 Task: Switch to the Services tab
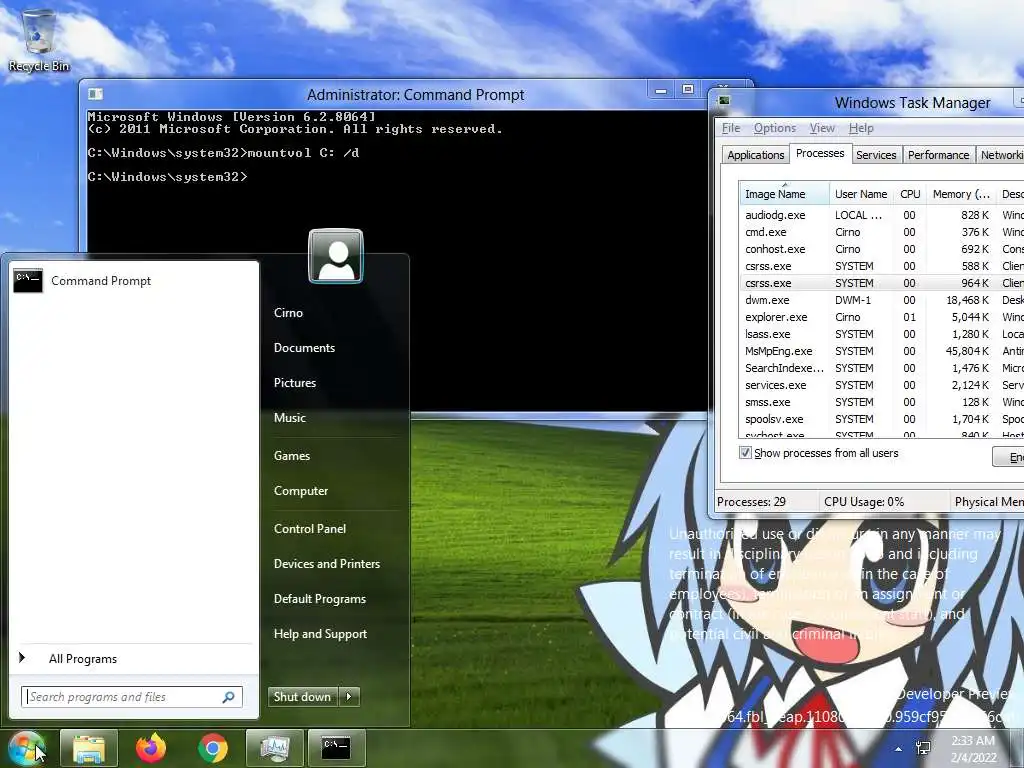tap(876, 155)
